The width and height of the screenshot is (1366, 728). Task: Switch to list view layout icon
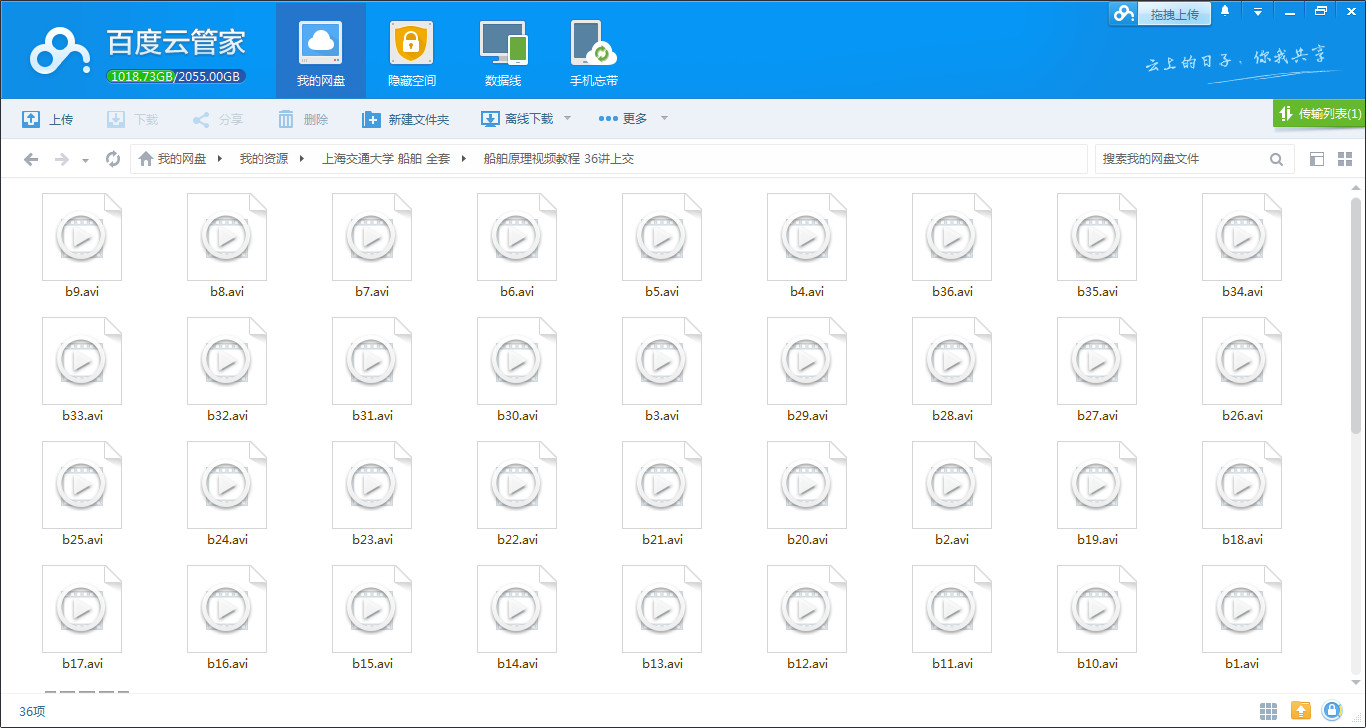(x=1317, y=159)
